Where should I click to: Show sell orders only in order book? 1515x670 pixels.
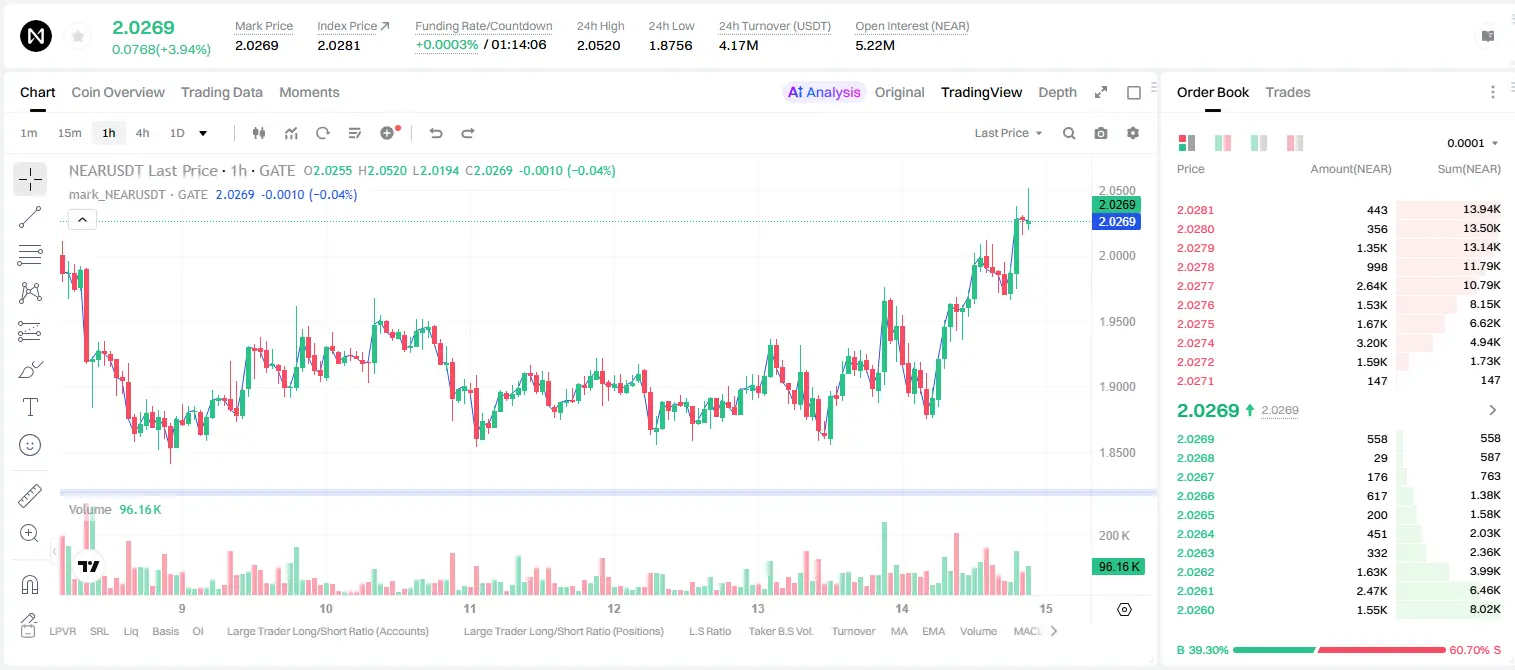point(1295,143)
